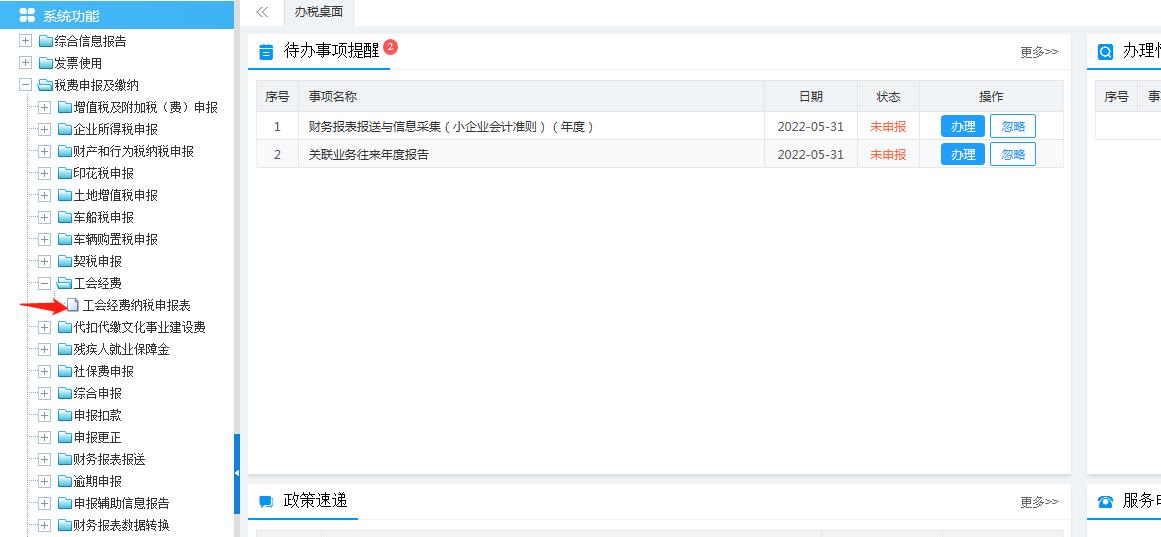
Task: Expand the 代扣代缴文化事业建设费 node
Action: 44,327
